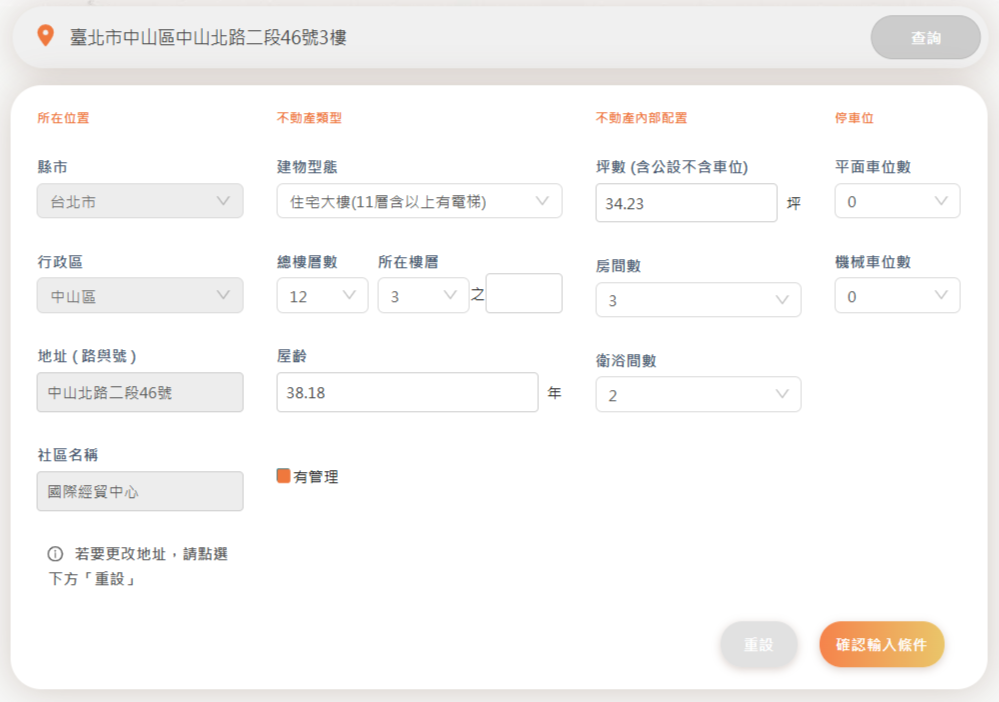Focus the 屋齡 input field
The image size is (999, 702).
click(407, 393)
